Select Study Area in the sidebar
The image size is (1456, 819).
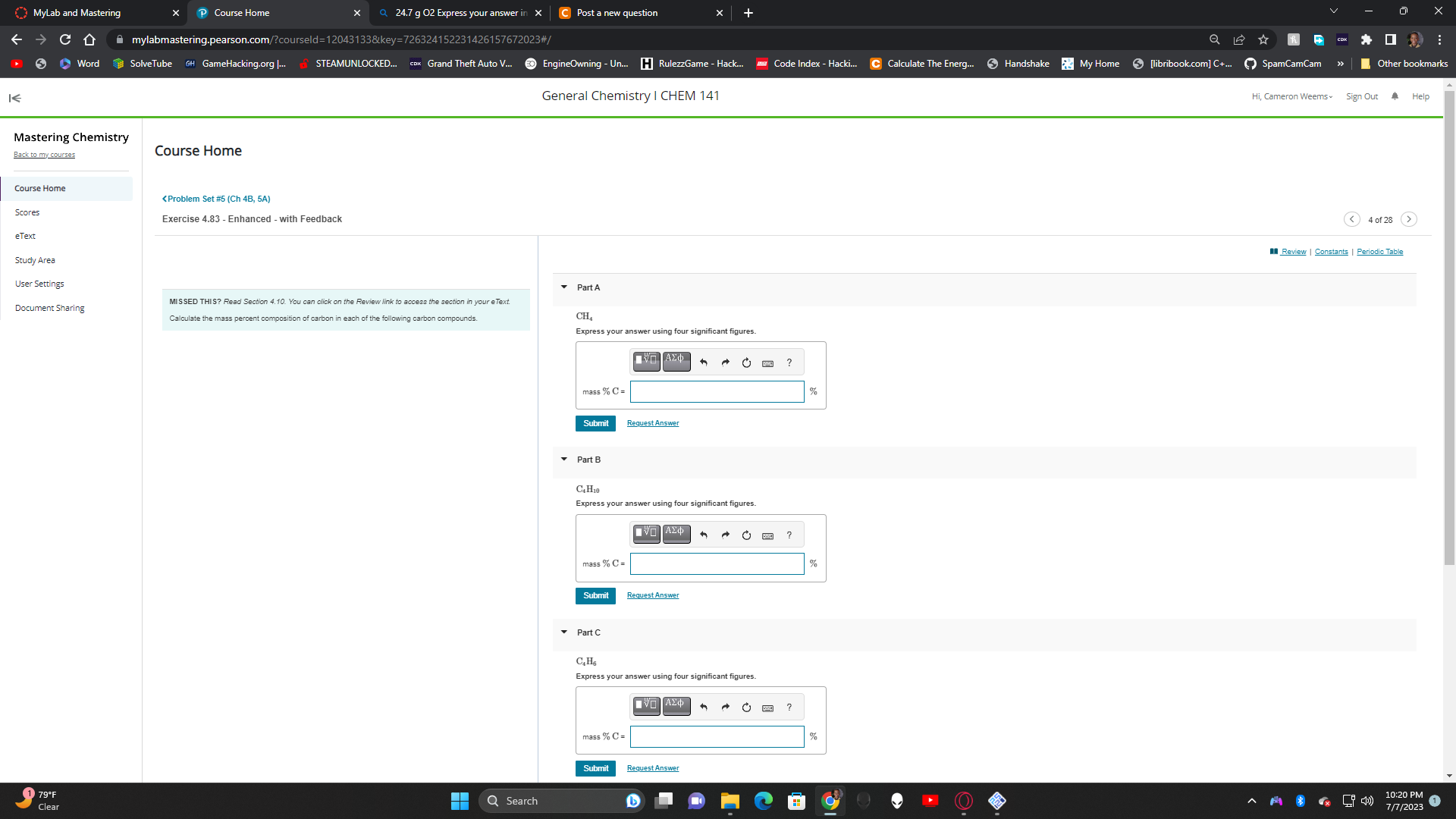click(35, 260)
